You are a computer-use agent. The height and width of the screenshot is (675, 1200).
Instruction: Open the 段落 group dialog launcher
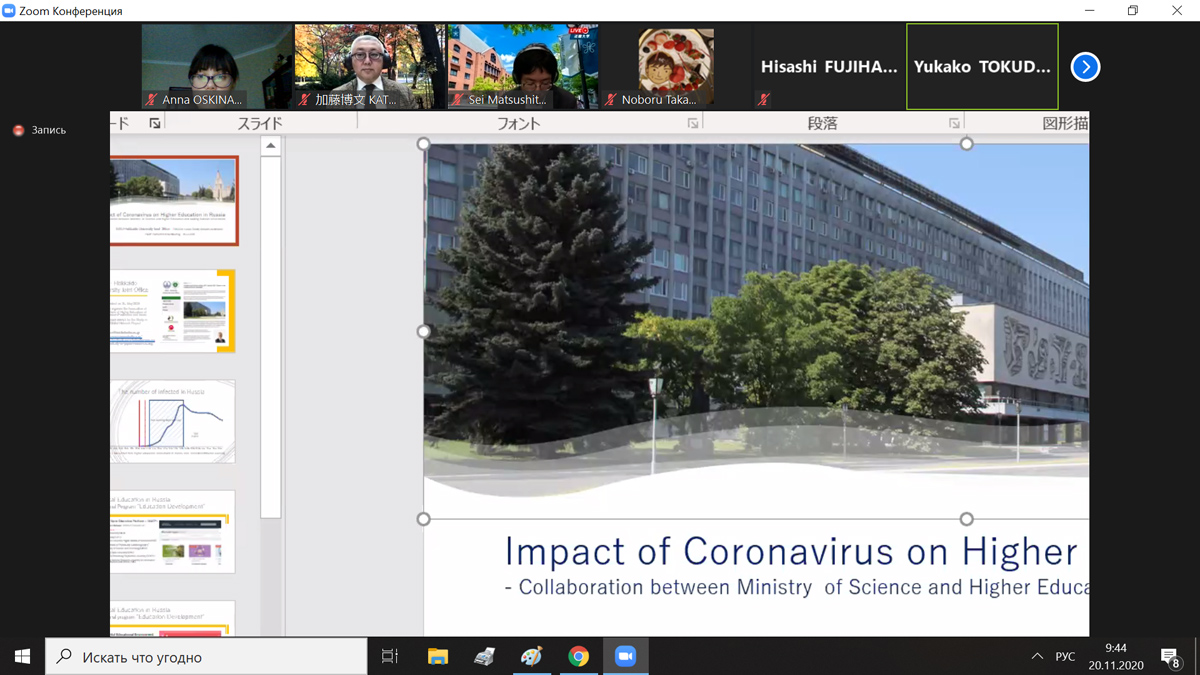(954, 123)
